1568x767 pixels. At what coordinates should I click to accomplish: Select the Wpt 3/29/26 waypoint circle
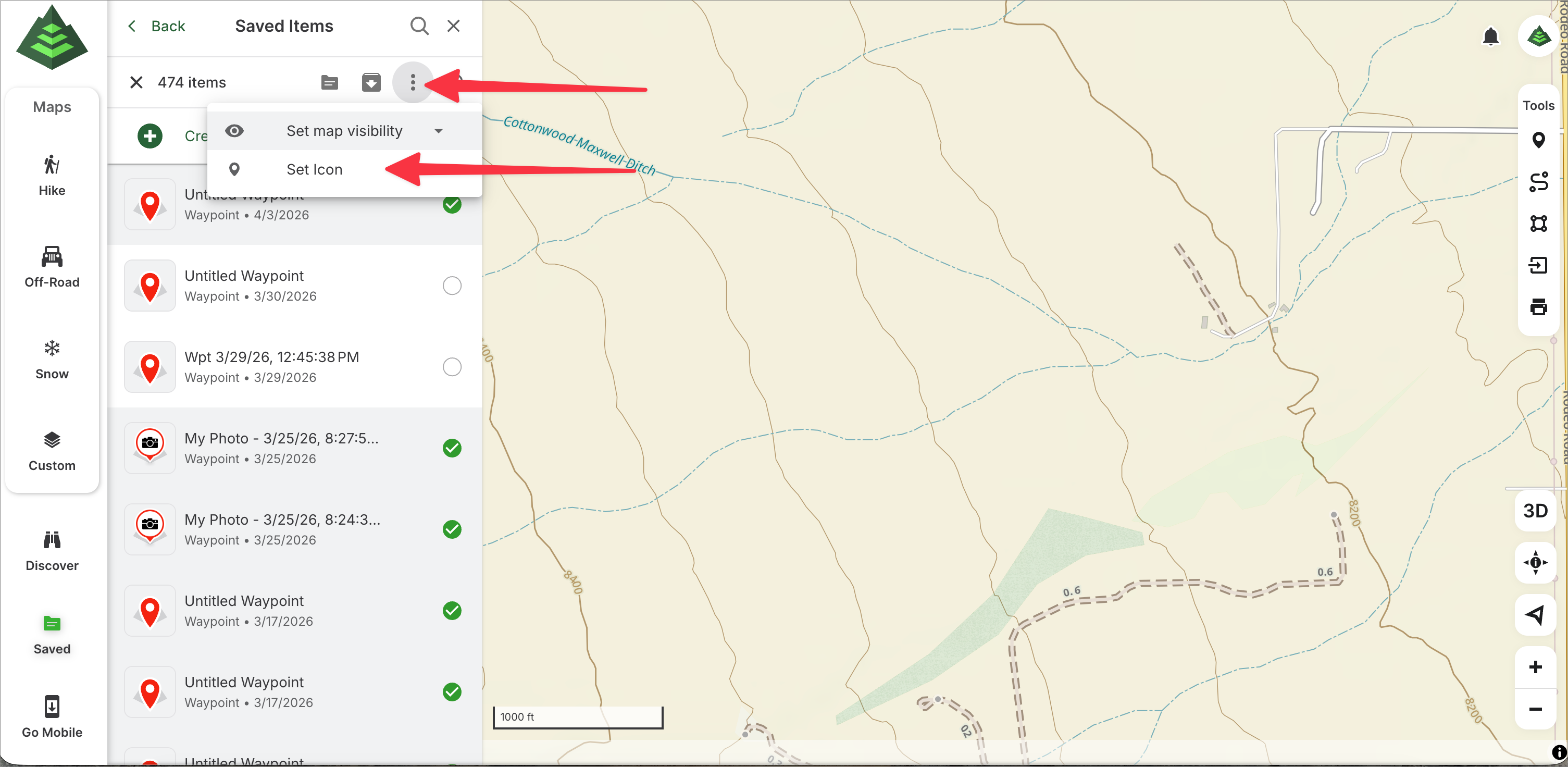click(x=452, y=367)
